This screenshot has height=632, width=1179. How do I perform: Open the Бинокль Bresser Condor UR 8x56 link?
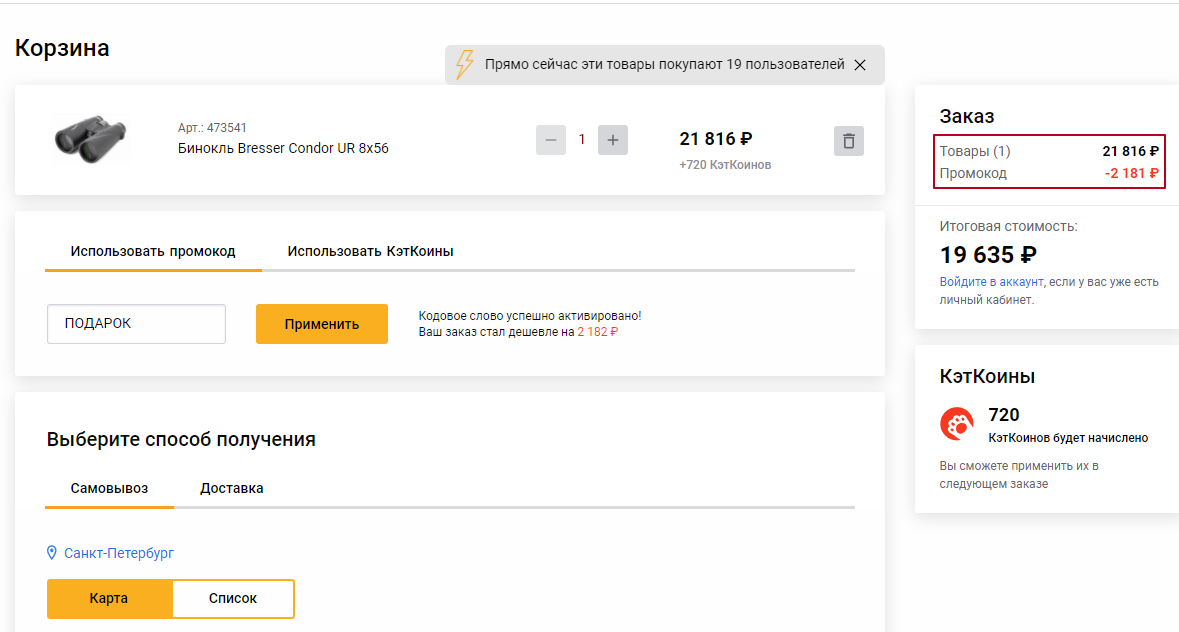coord(283,148)
